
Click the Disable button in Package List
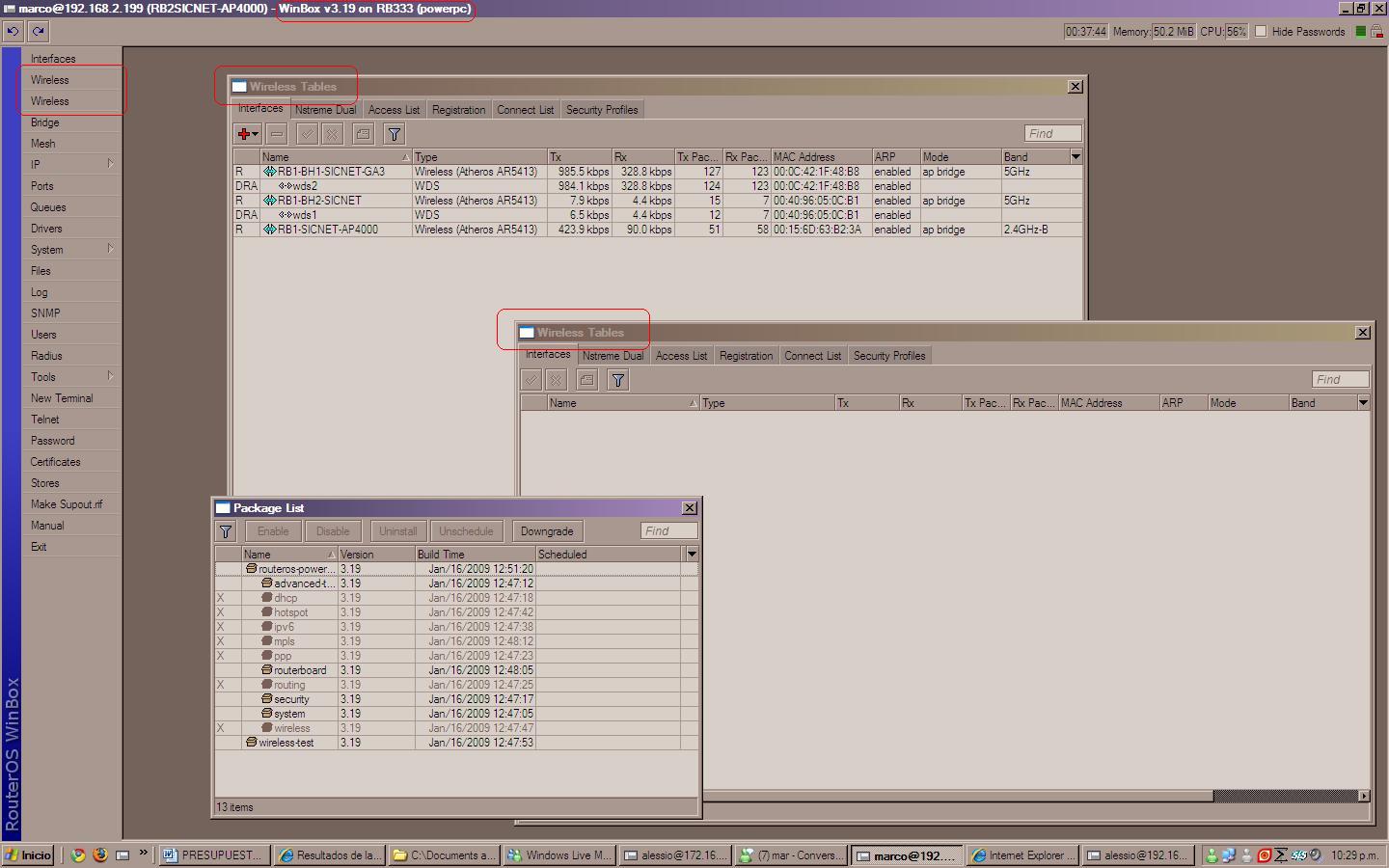333,531
